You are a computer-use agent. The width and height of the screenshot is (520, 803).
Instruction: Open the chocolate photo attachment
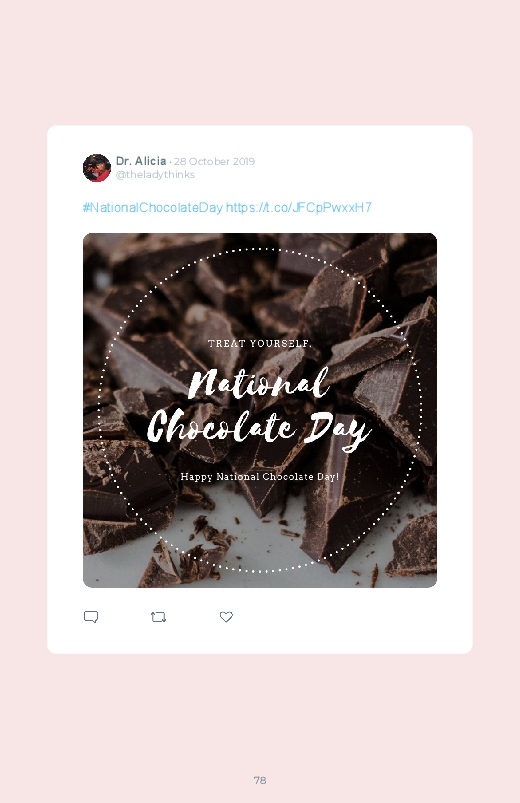click(260, 410)
